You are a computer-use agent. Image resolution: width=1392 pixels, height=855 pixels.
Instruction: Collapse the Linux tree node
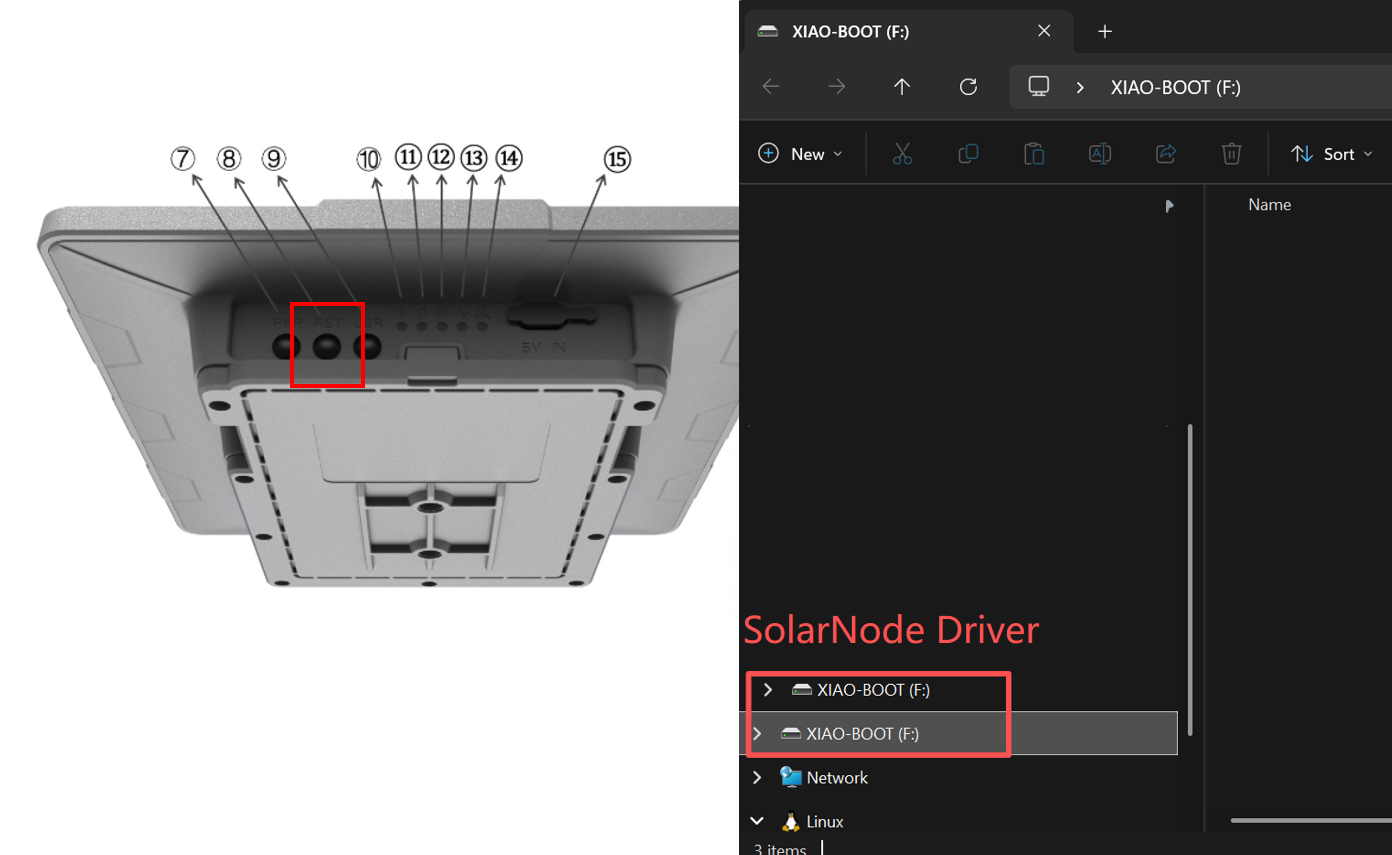[757, 821]
